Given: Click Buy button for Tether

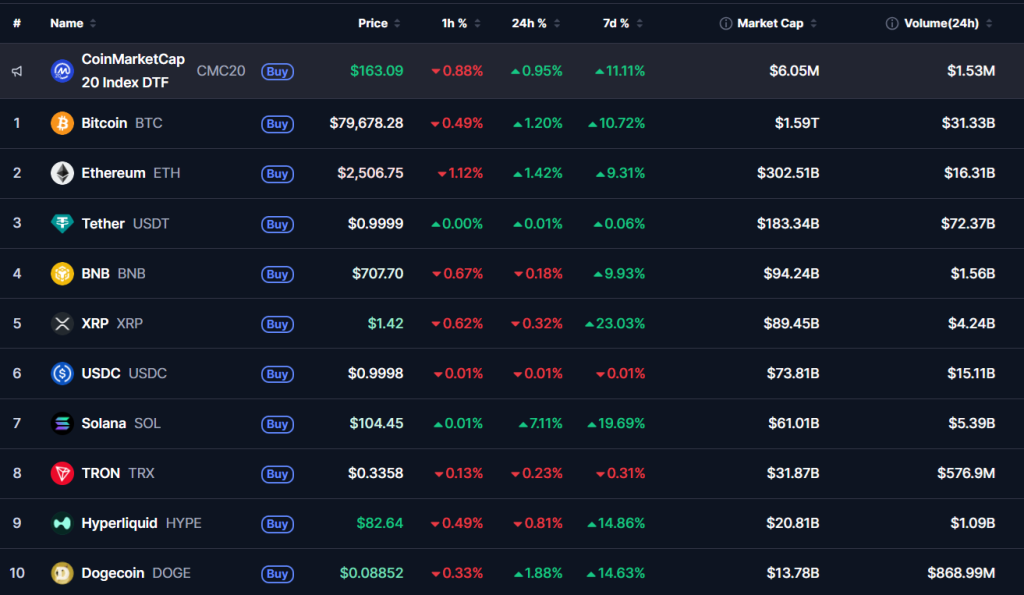Looking at the screenshot, I should pyautogui.click(x=278, y=224).
